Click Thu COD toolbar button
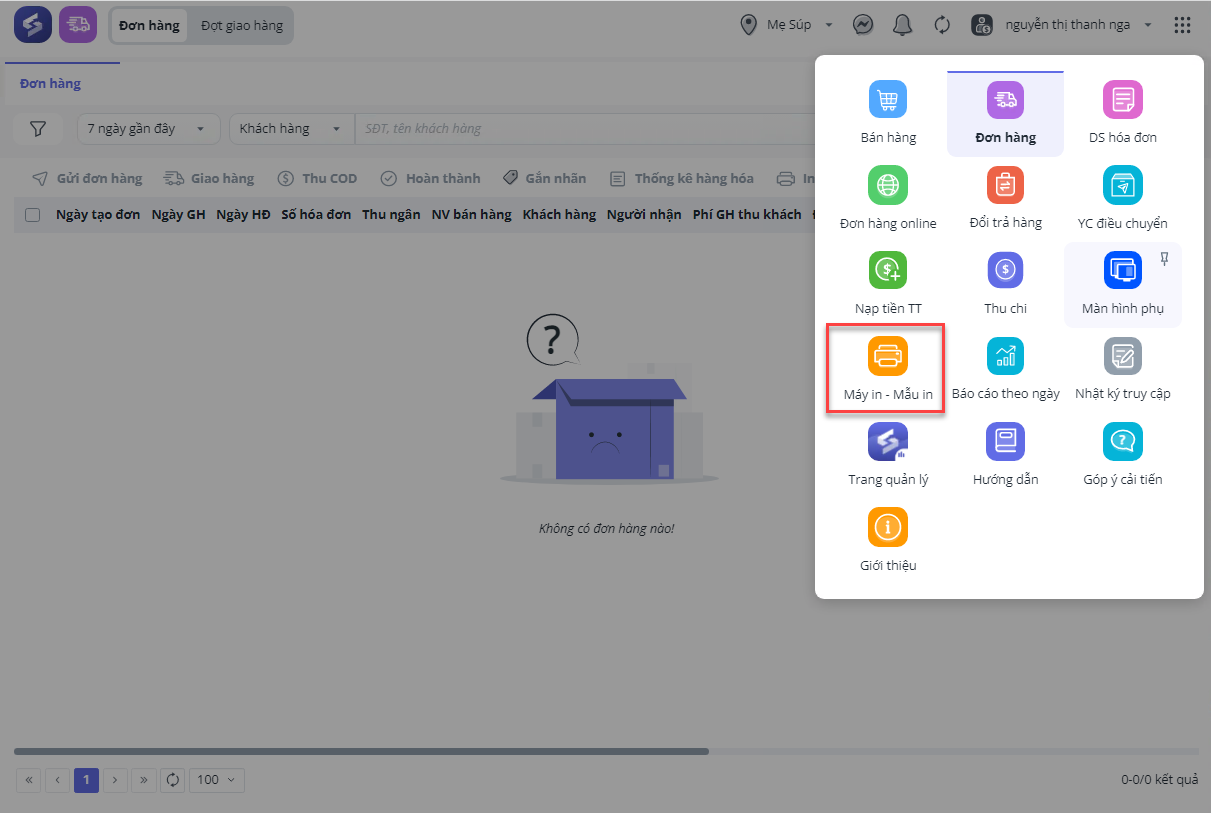The width and height of the screenshot is (1211, 813). (x=316, y=178)
